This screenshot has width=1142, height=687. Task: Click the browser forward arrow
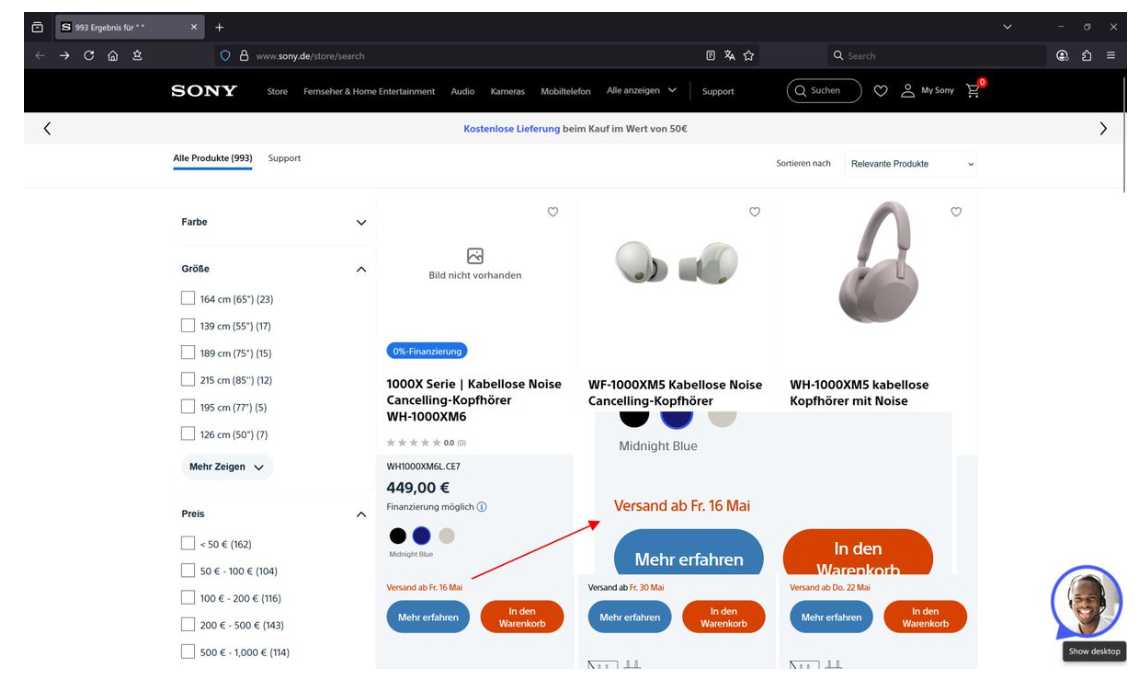(64, 55)
